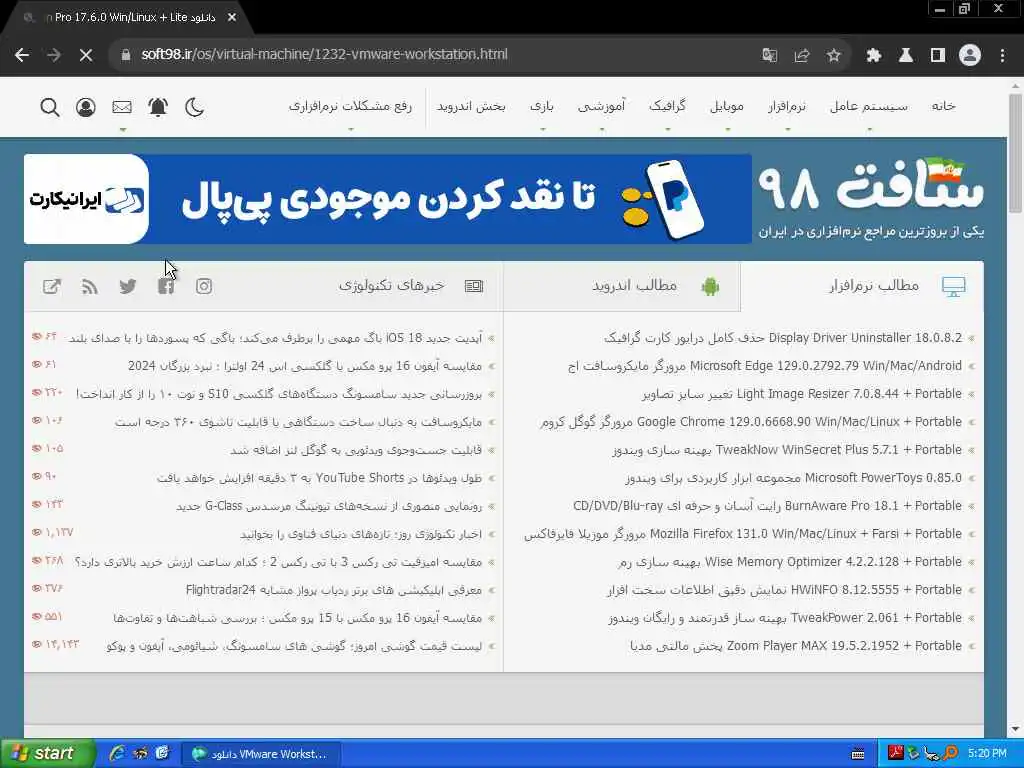Stop loading the page in Chrome
The image size is (1024, 768).
(x=86, y=55)
